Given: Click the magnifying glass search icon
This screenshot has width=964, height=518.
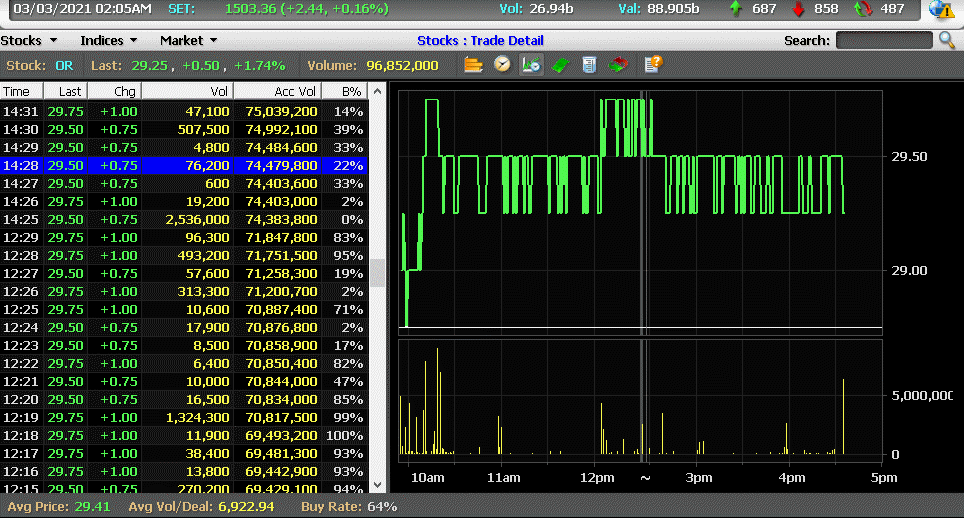Looking at the screenshot, I should (x=947, y=41).
